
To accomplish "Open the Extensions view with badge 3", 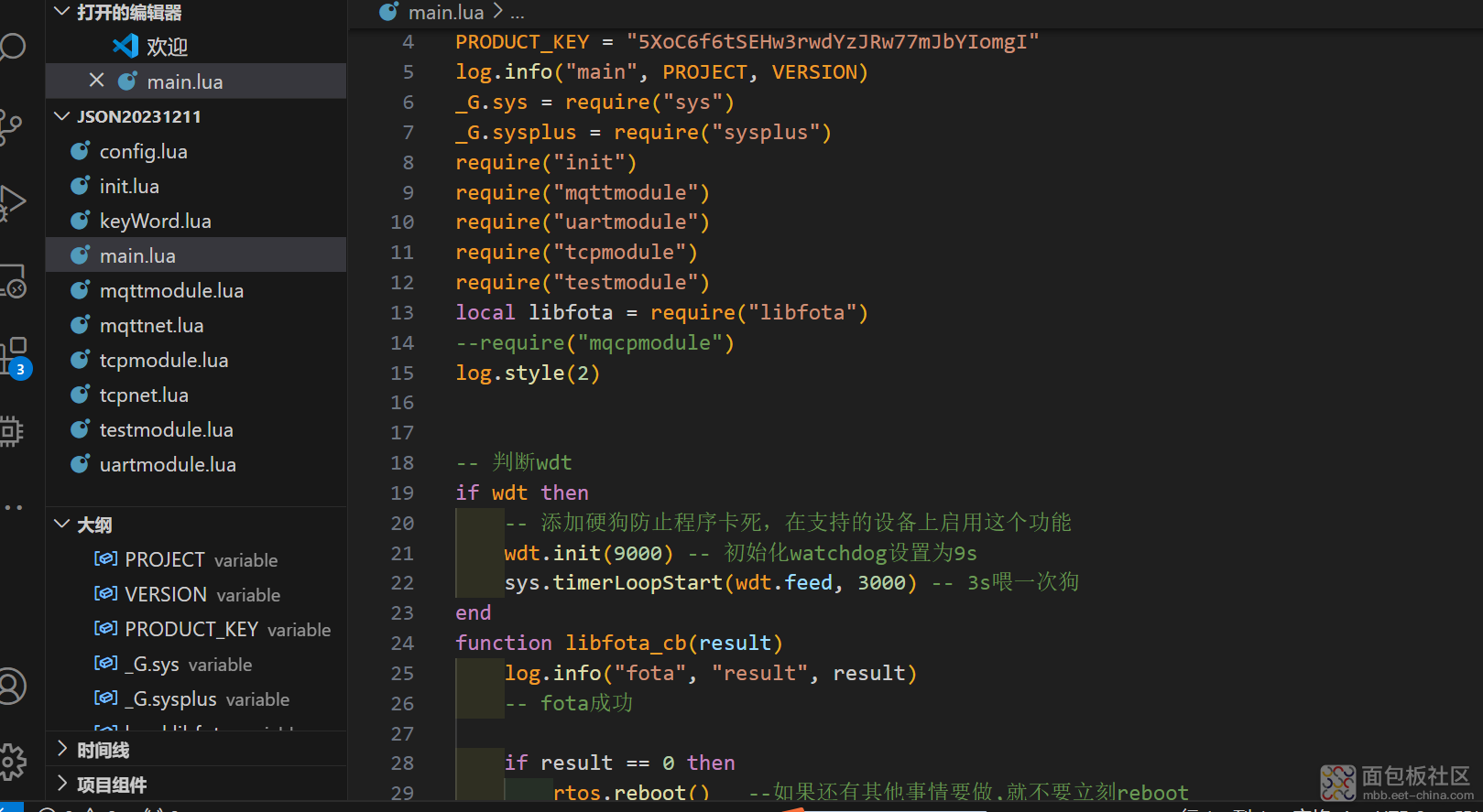I will pyautogui.click(x=15, y=357).
